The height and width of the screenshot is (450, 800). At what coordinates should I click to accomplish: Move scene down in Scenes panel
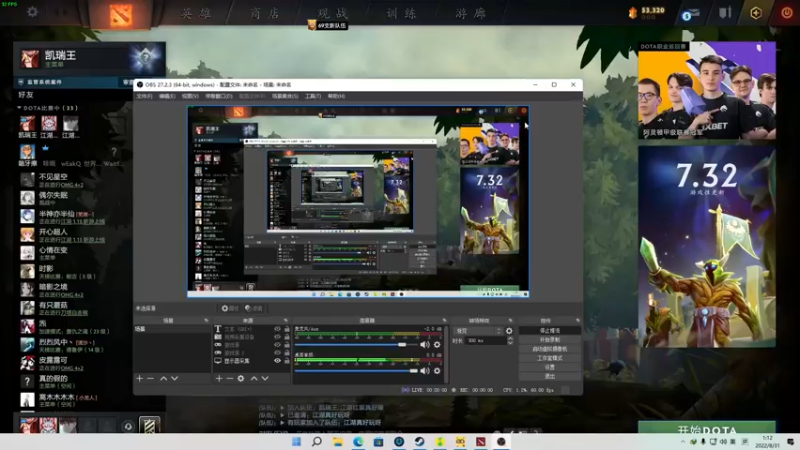tap(174, 379)
